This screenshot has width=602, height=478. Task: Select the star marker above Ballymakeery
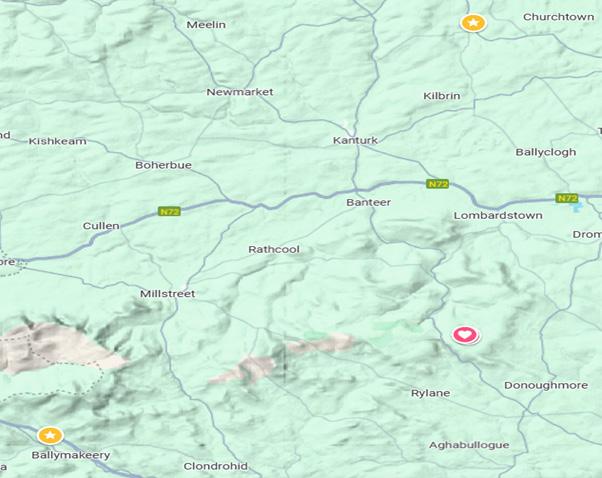[x=50, y=436]
